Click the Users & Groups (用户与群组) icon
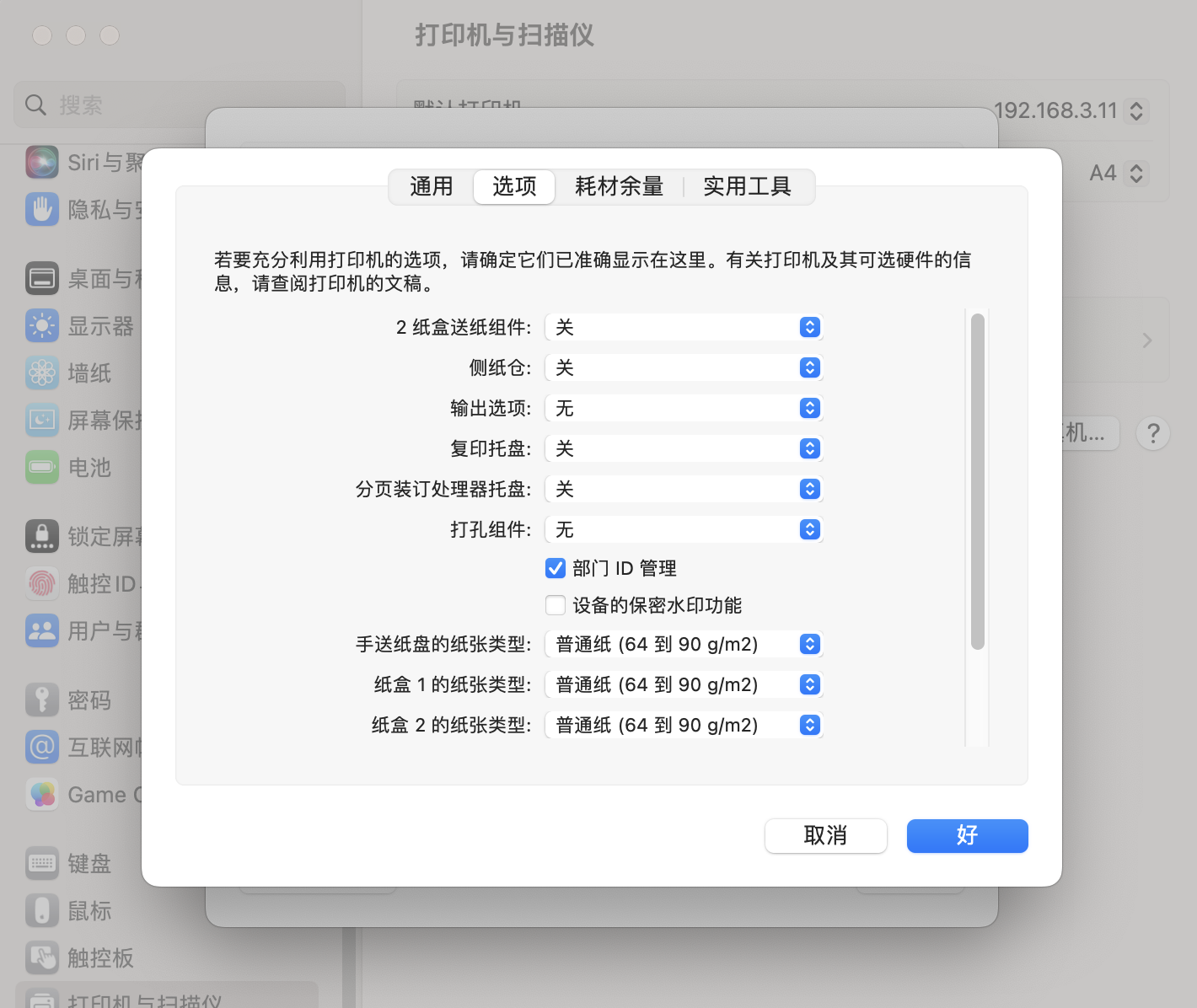This screenshot has width=1197, height=1008. click(42, 630)
